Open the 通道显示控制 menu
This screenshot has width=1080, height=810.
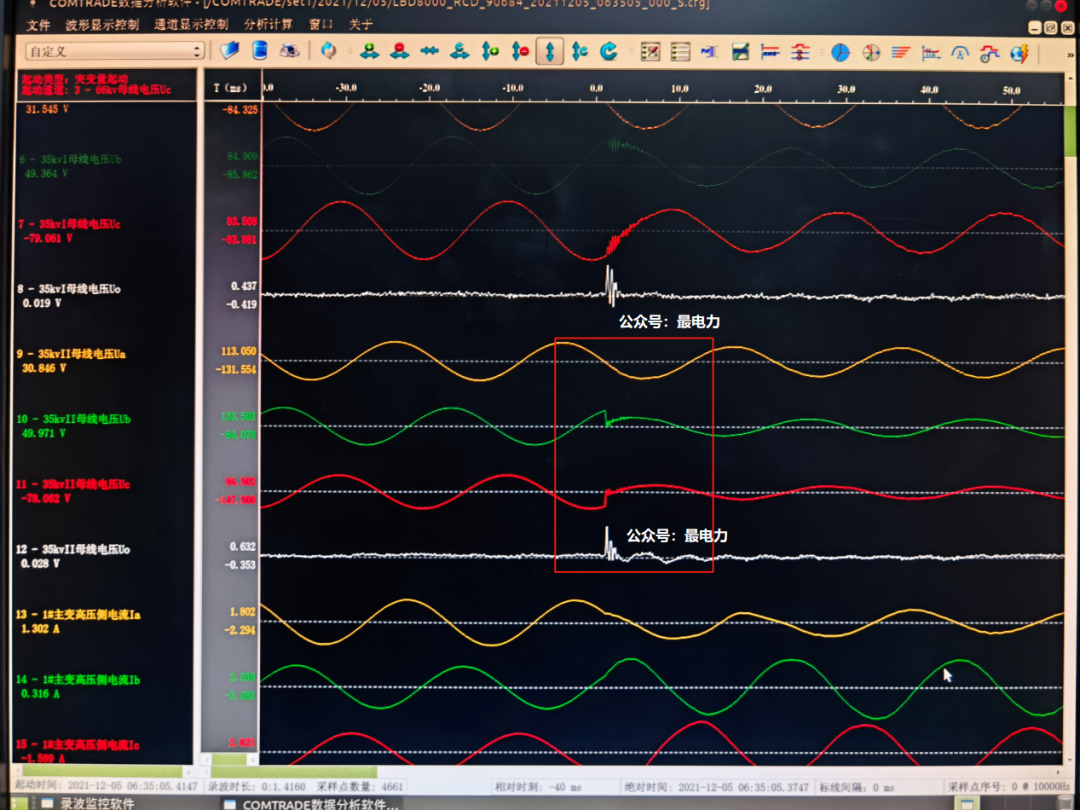coord(191,24)
